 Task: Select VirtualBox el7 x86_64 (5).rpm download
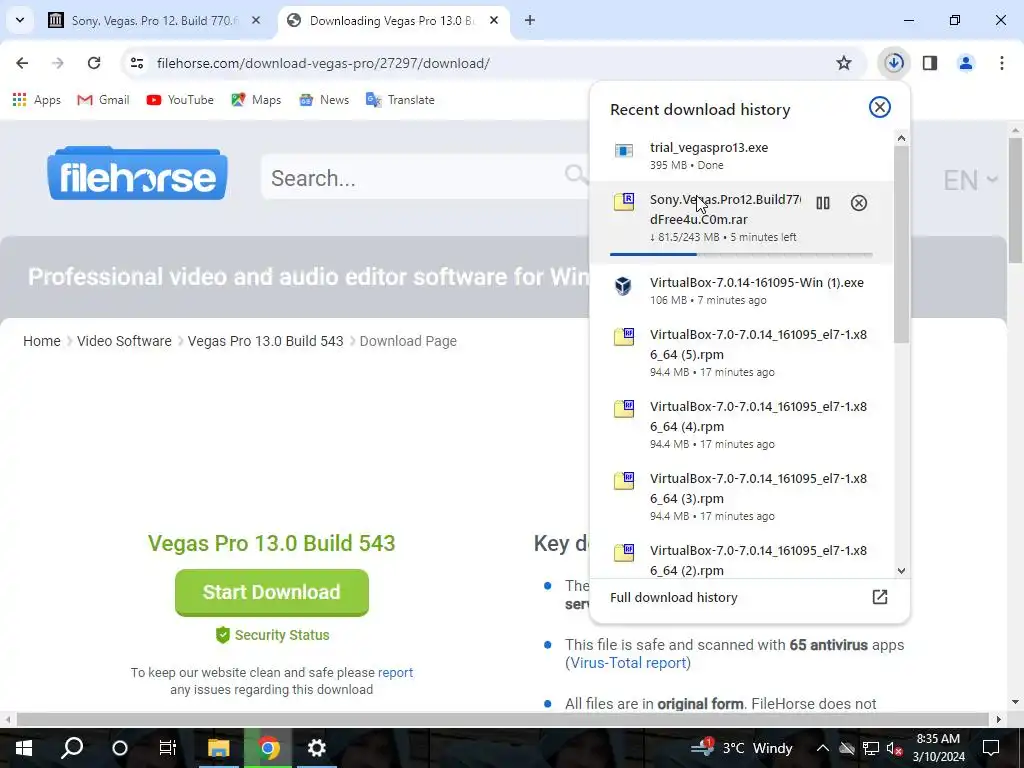[741, 353]
